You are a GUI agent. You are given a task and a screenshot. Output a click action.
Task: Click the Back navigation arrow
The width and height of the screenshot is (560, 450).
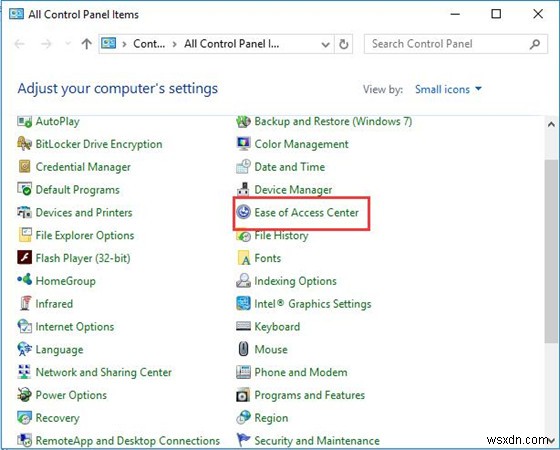19,44
